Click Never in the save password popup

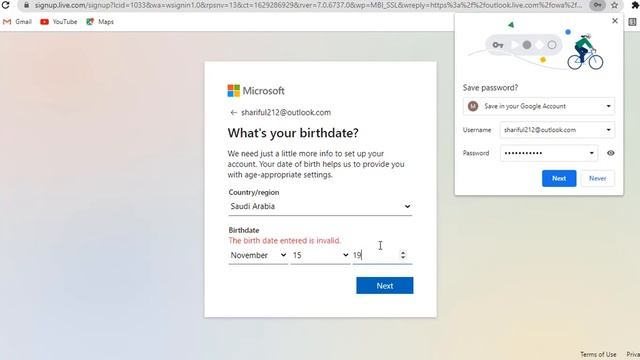point(598,178)
